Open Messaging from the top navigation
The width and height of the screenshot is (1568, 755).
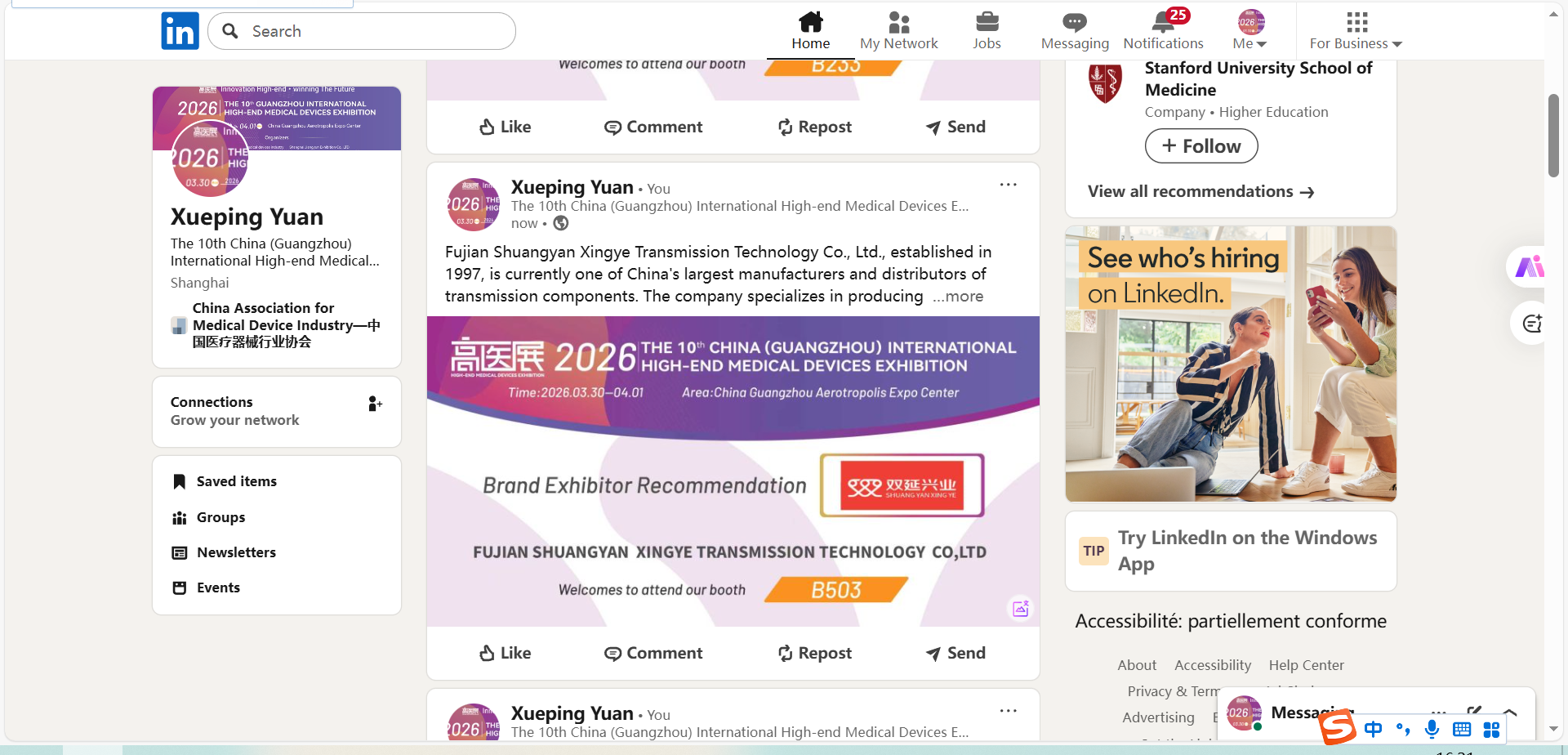(1075, 30)
